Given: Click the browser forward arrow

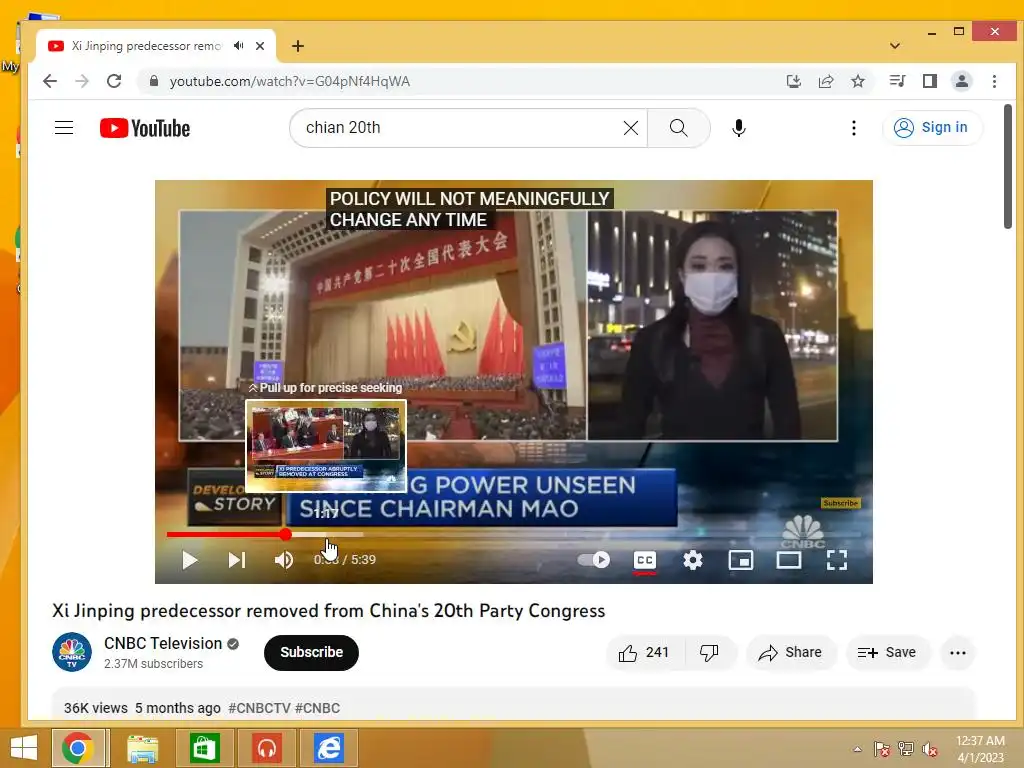Looking at the screenshot, I should point(82,81).
